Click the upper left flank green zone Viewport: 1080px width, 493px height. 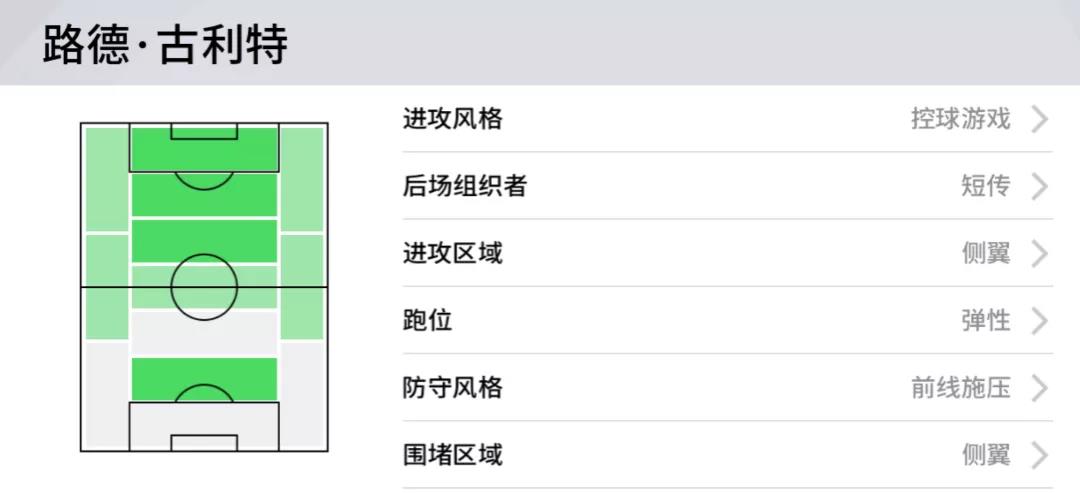tap(107, 179)
